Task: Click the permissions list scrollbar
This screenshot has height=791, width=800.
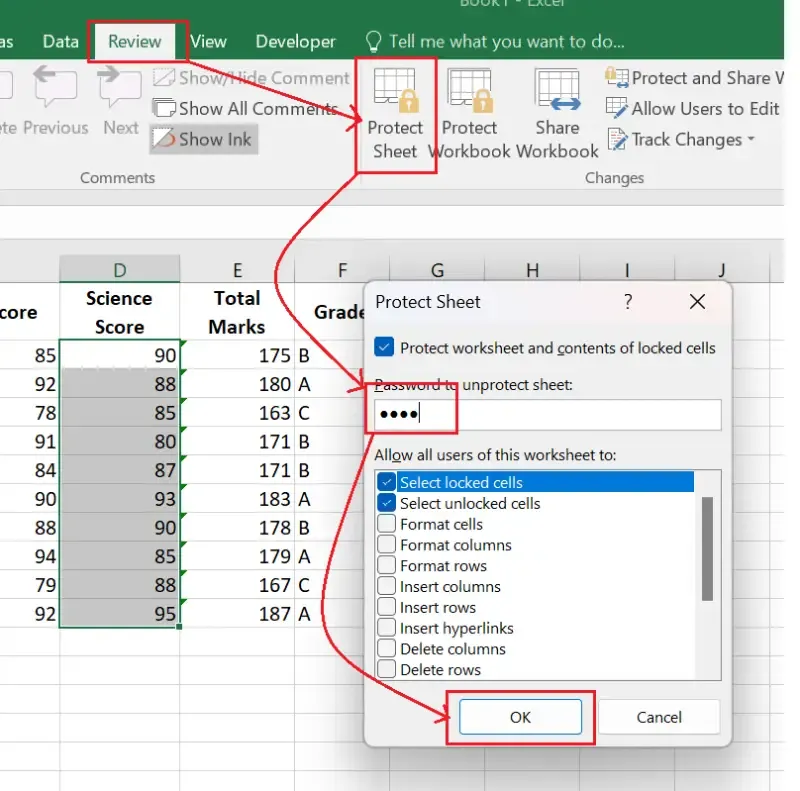Action: pyautogui.click(x=707, y=550)
